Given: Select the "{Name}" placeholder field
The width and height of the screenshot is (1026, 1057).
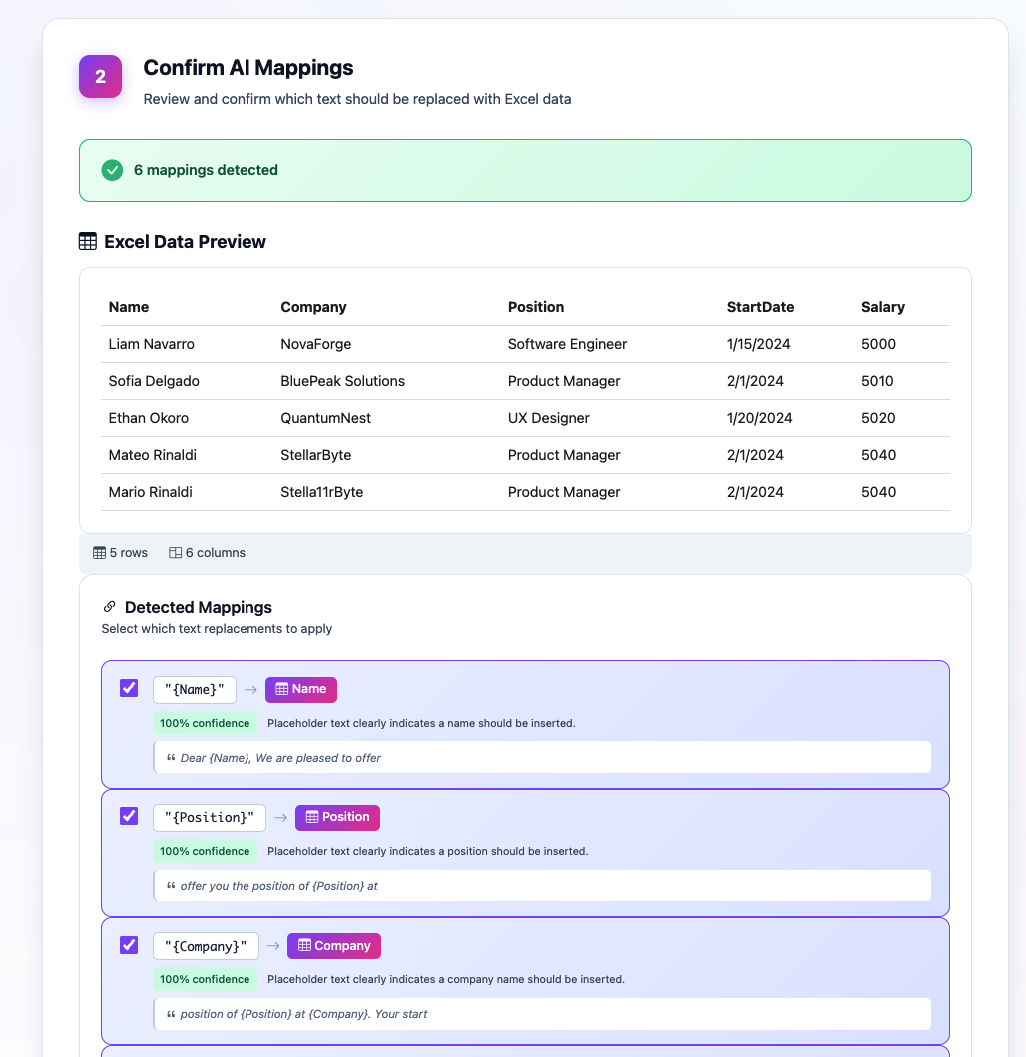Looking at the screenshot, I should pyautogui.click(x=194, y=689).
